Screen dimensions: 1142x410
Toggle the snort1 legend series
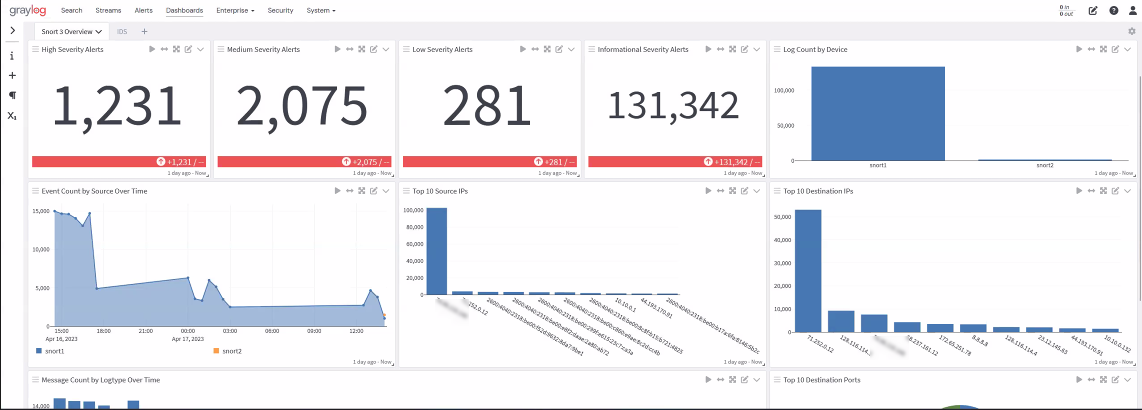click(50, 351)
